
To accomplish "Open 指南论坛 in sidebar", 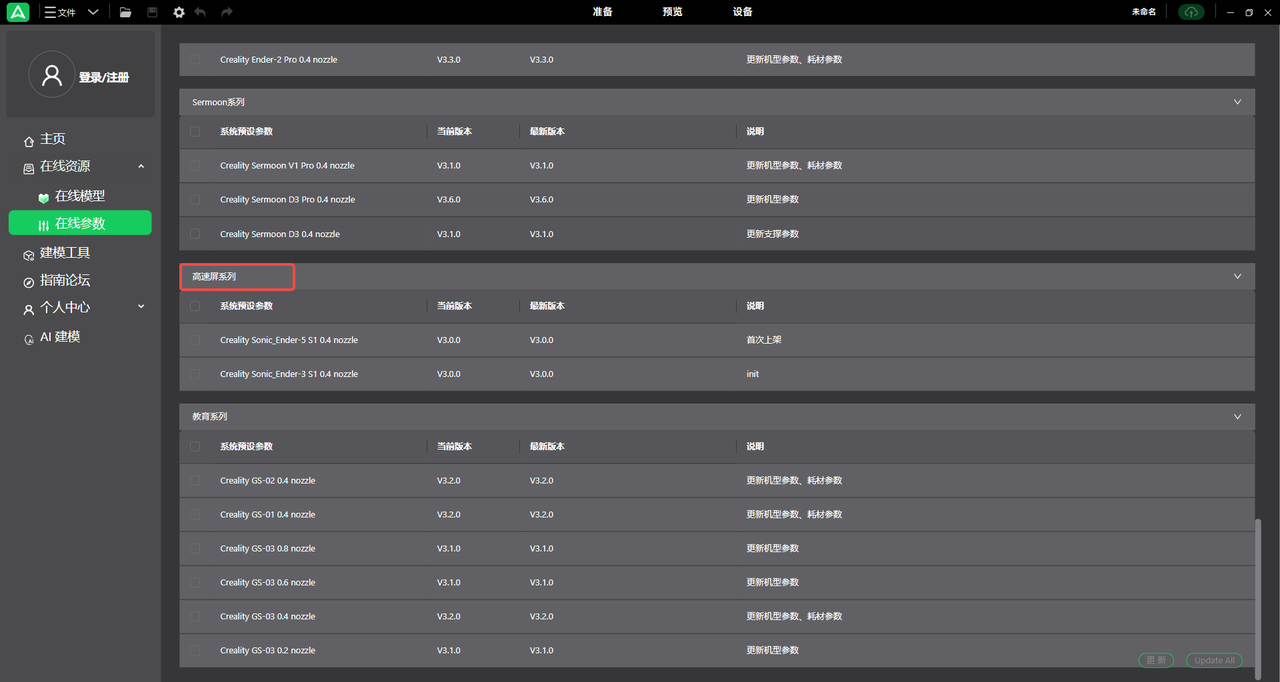I will click(x=65, y=280).
